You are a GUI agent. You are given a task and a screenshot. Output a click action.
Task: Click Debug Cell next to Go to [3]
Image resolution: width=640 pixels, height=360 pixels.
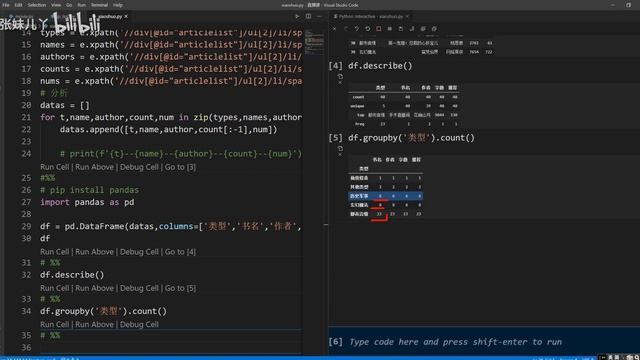139,167
